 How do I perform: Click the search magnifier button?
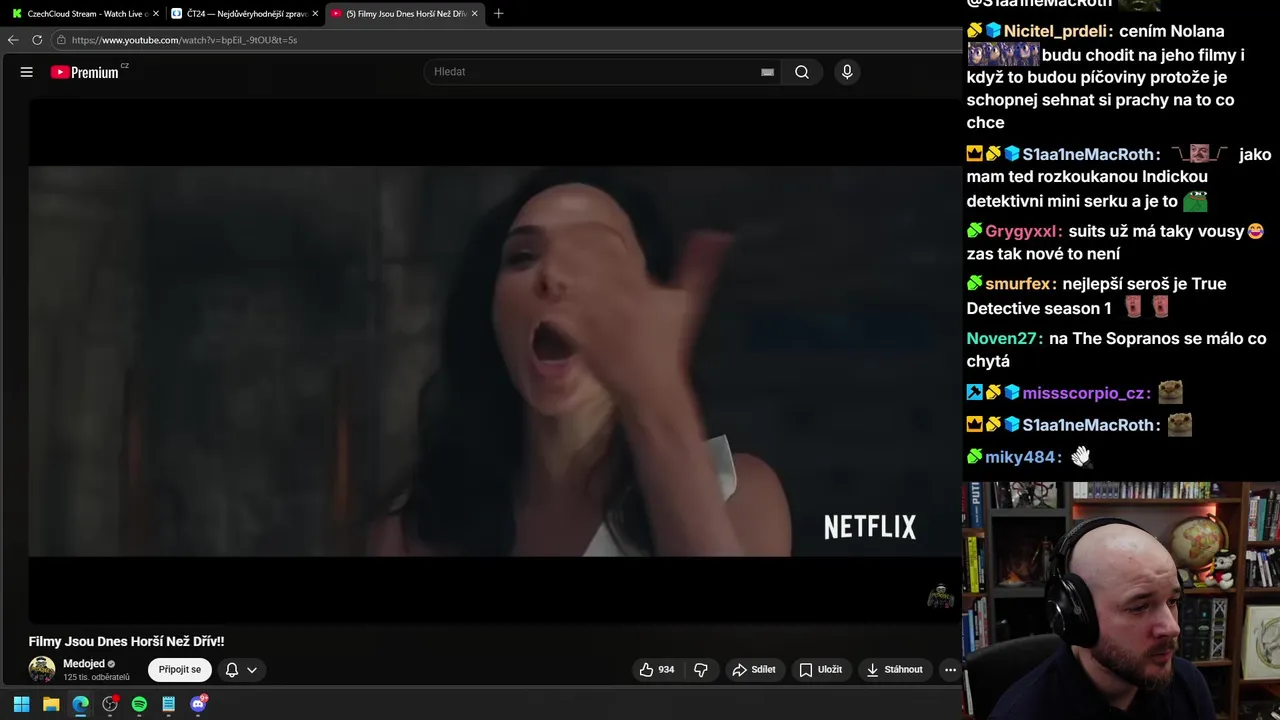pyautogui.click(x=802, y=72)
